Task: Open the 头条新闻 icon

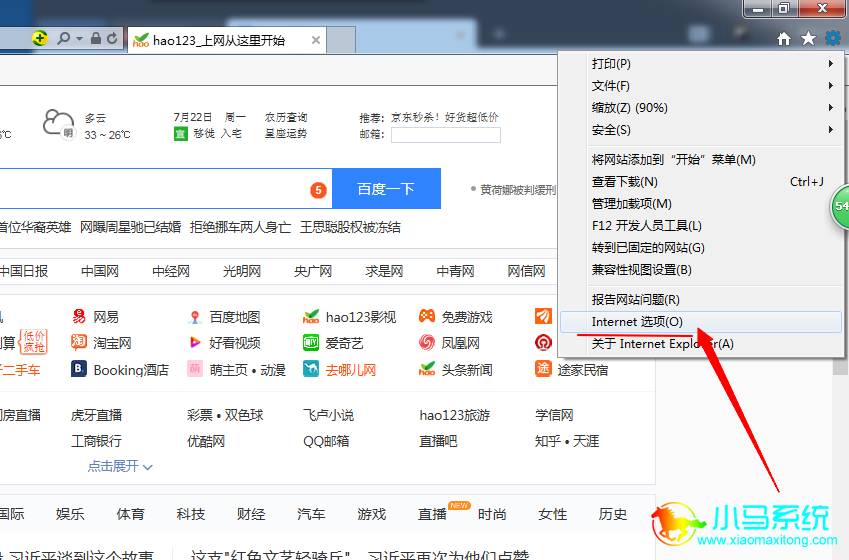Action: coord(427,369)
